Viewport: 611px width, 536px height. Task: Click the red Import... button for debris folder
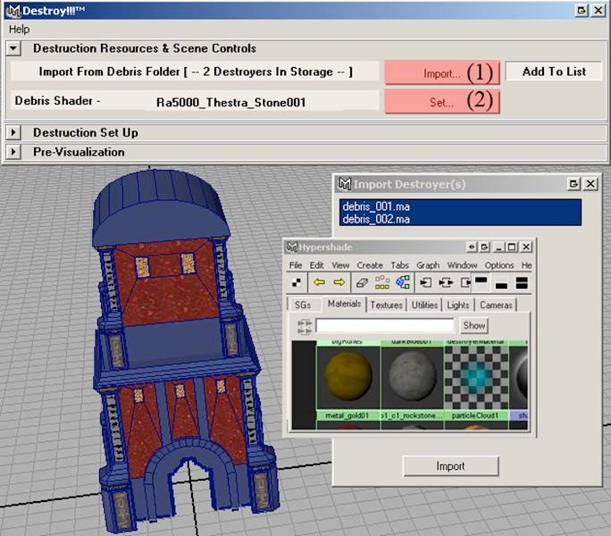(x=442, y=73)
